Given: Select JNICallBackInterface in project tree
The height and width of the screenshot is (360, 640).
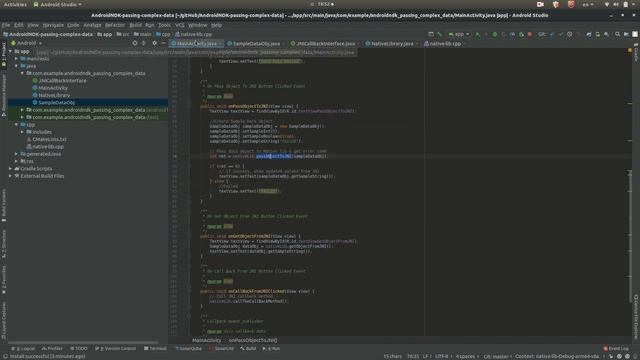Looking at the screenshot, I should click(x=62, y=81).
